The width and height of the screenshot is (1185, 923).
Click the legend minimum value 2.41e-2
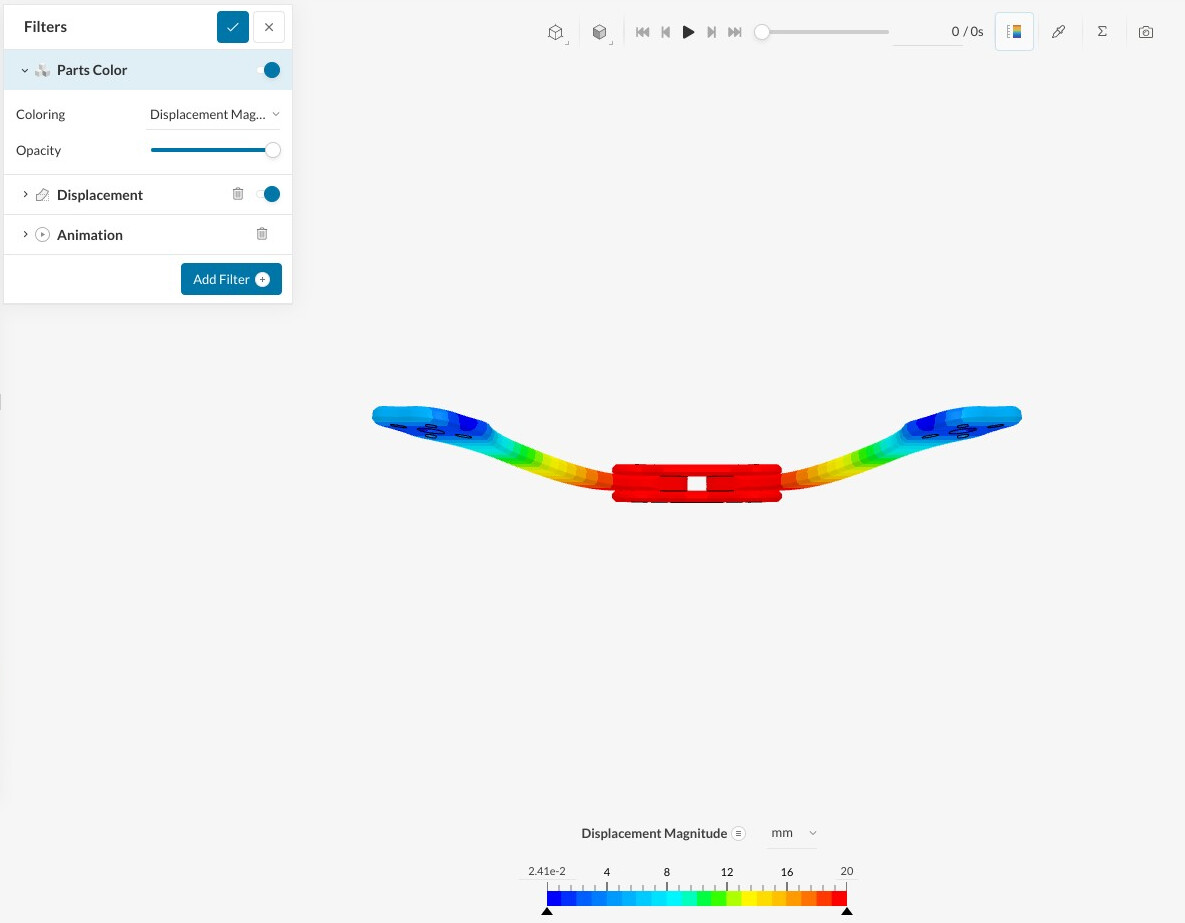click(547, 871)
